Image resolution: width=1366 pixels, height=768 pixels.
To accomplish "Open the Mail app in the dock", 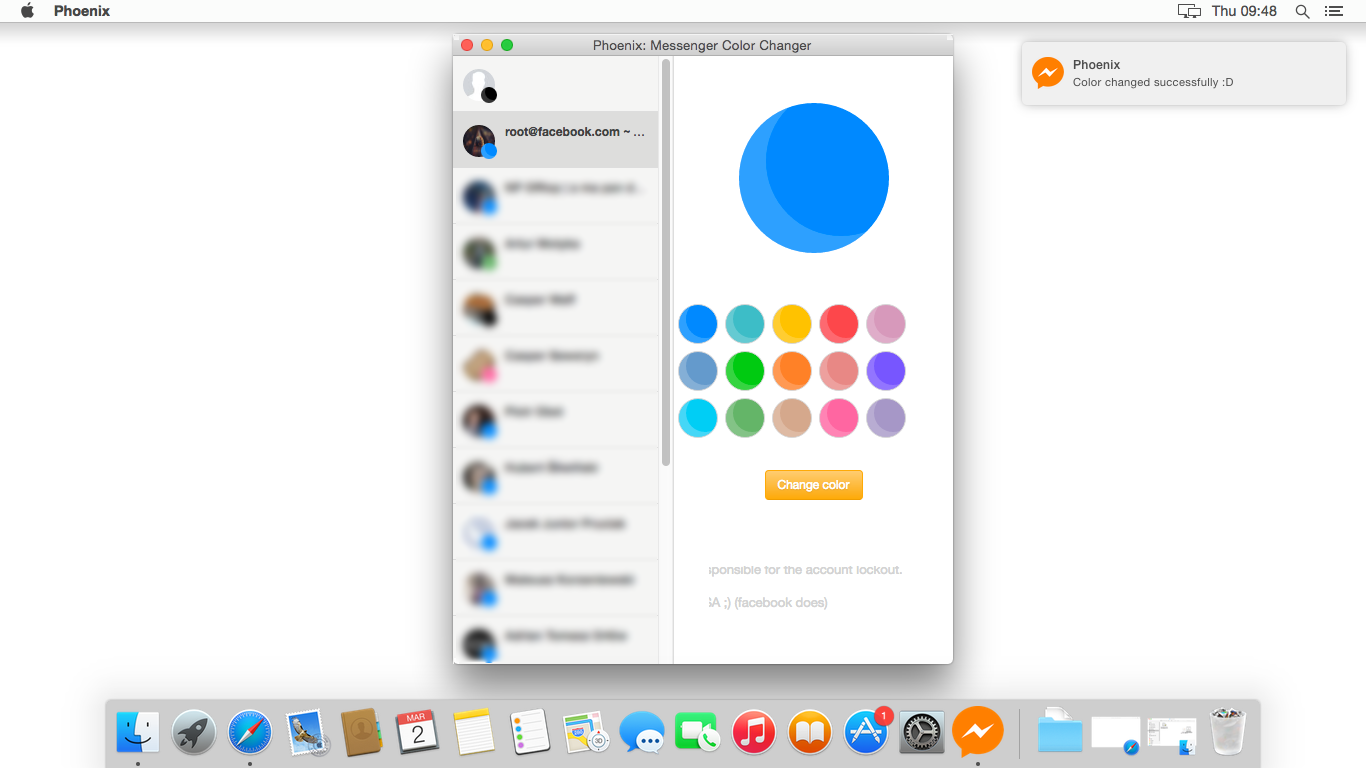I will (x=306, y=732).
